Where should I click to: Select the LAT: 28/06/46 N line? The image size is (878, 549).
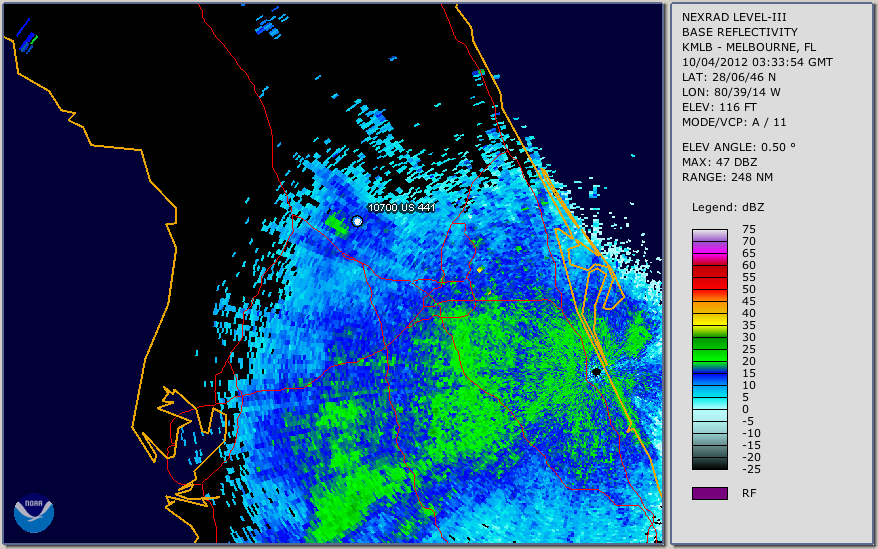[x=728, y=77]
